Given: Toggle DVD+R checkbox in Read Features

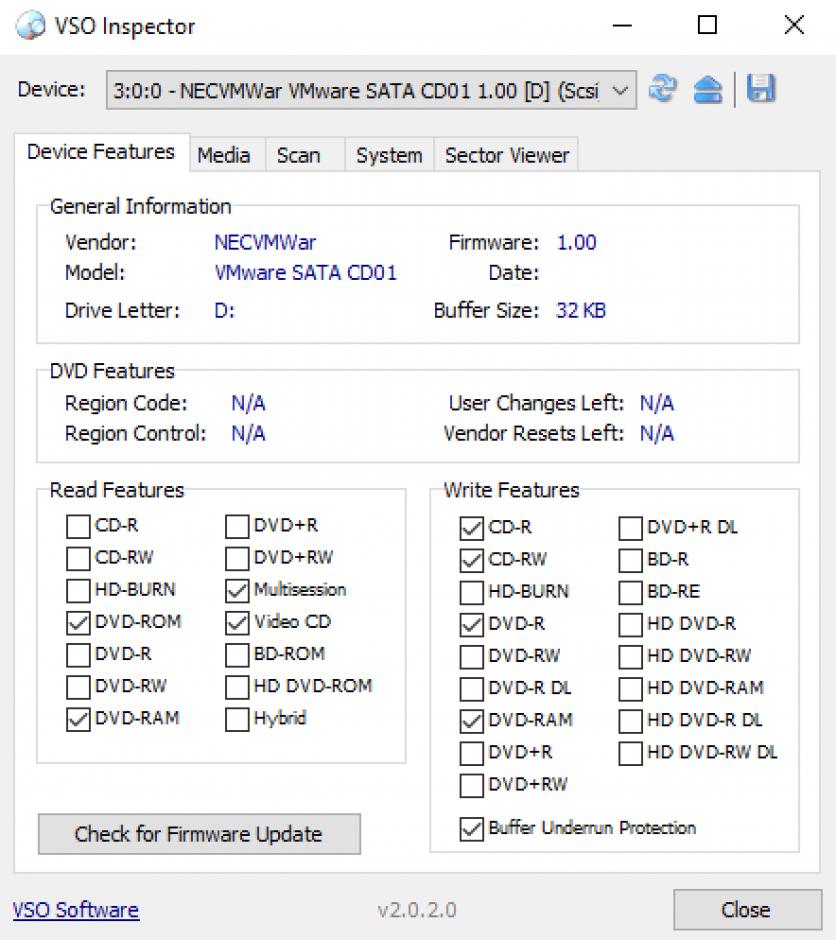Looking at the screenshot, I should point(237,526).
